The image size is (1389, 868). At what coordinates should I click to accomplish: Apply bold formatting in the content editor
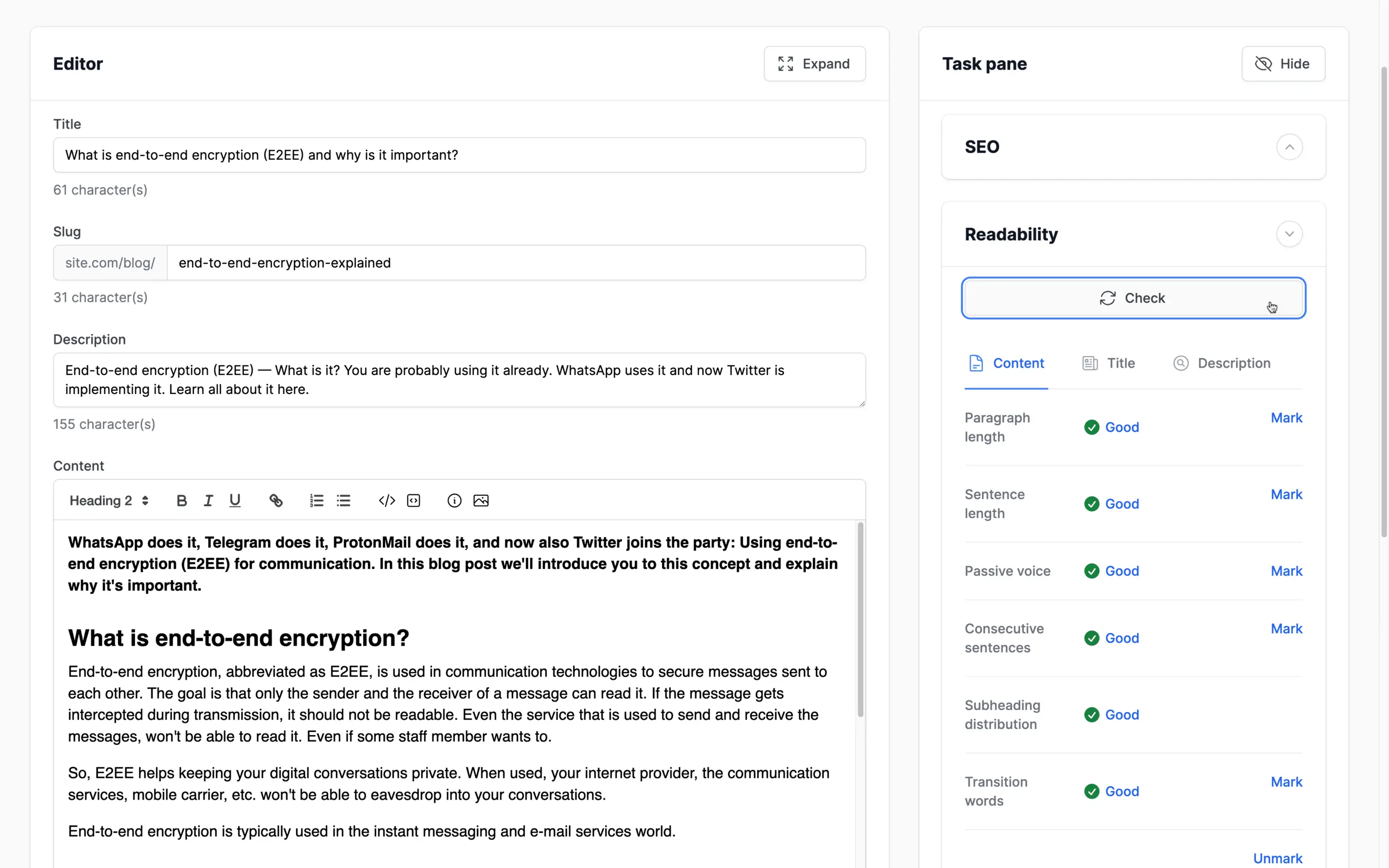click(x=181, y=500)
